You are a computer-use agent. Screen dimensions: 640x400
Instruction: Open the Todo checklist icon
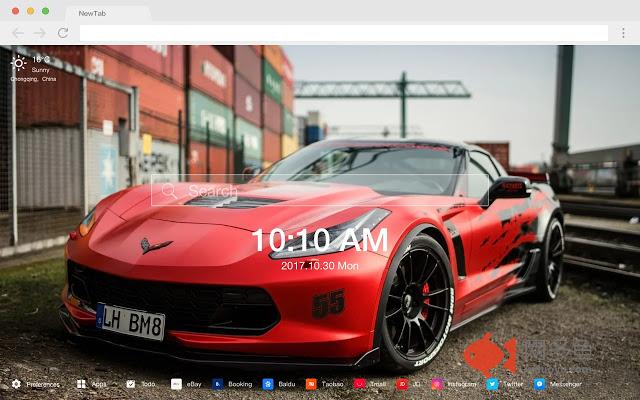131,384
